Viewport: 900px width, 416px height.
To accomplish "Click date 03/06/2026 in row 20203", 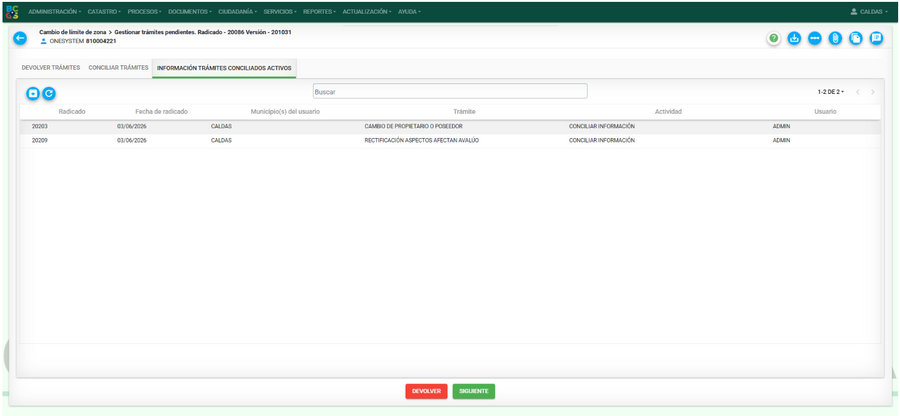I will pos(132,126).
